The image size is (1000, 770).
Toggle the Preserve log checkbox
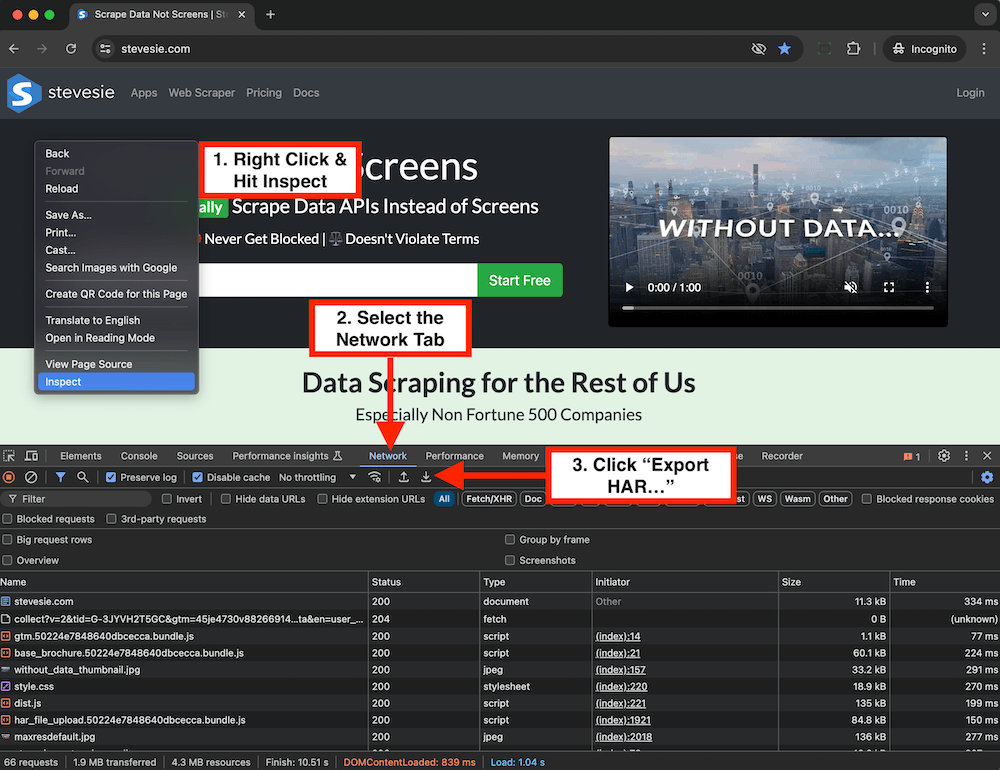tap(111, 477)
